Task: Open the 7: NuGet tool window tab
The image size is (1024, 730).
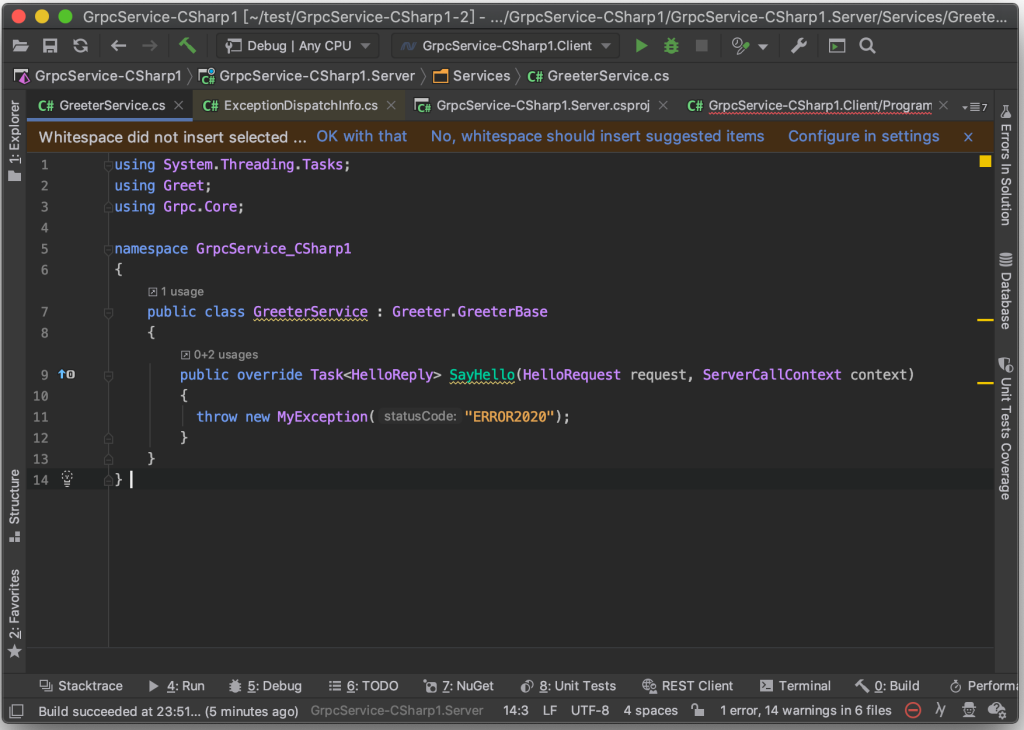Action: pyautogui.click(x=458, y=686)
